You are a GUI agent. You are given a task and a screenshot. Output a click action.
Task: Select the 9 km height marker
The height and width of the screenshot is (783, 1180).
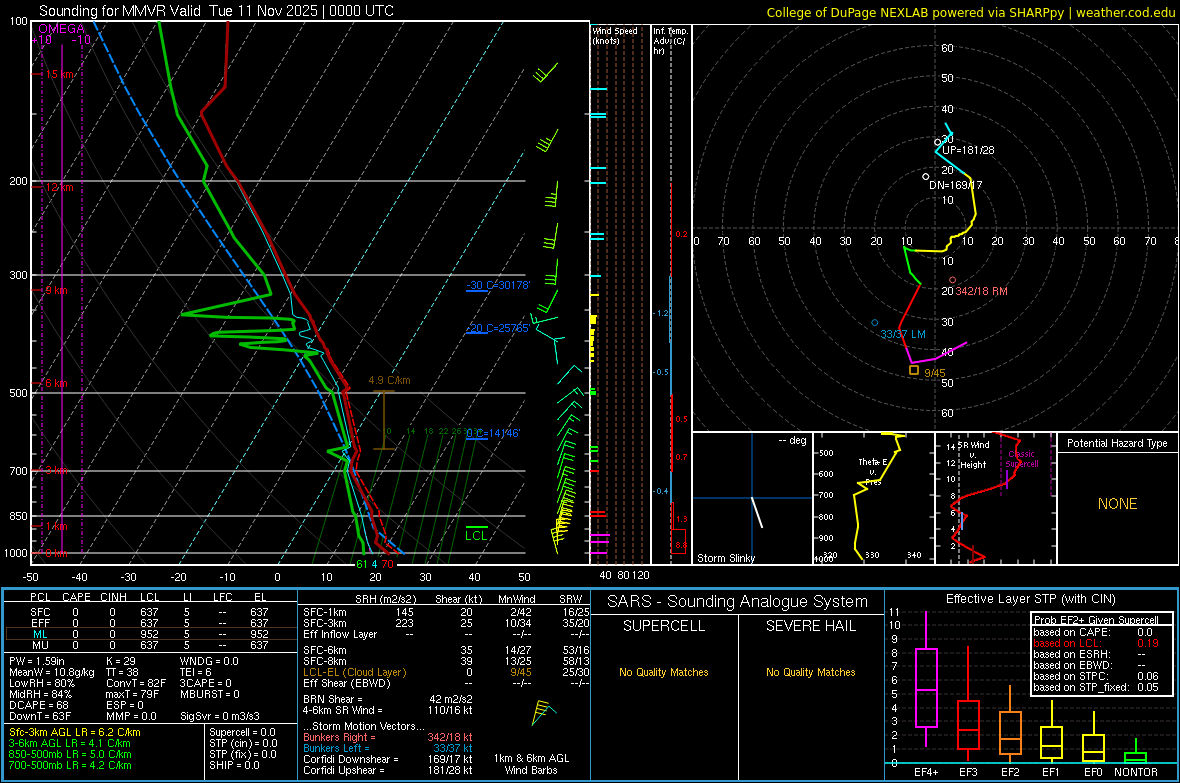[x=56, y=290]
